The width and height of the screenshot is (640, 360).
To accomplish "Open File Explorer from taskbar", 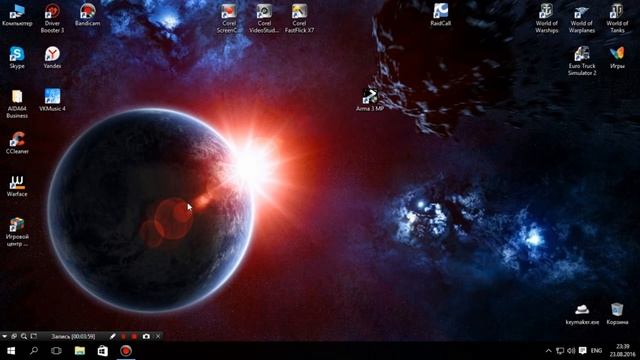I will point(80,351).
